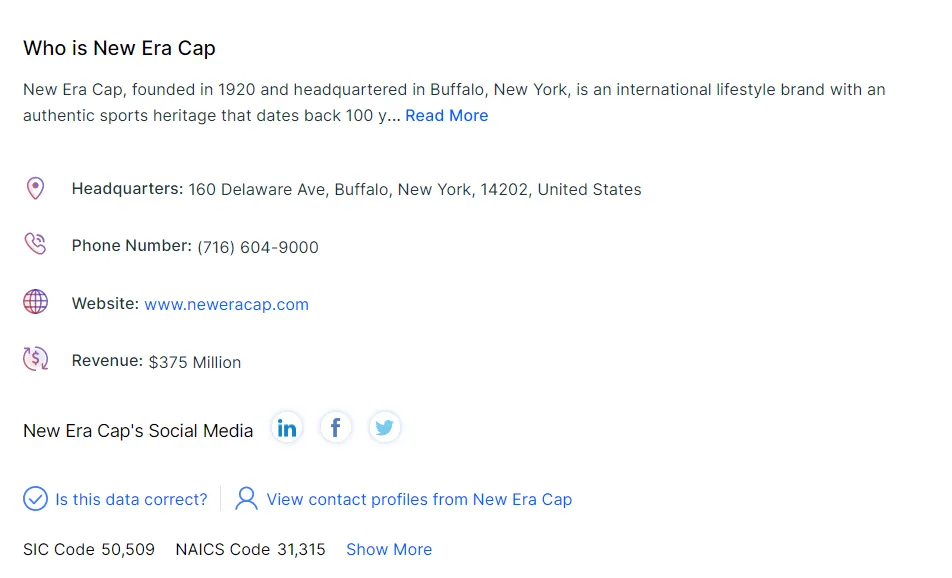952x578 pixels.
Task: Click the phone number handset icon
Action: (x=35, y=245)
